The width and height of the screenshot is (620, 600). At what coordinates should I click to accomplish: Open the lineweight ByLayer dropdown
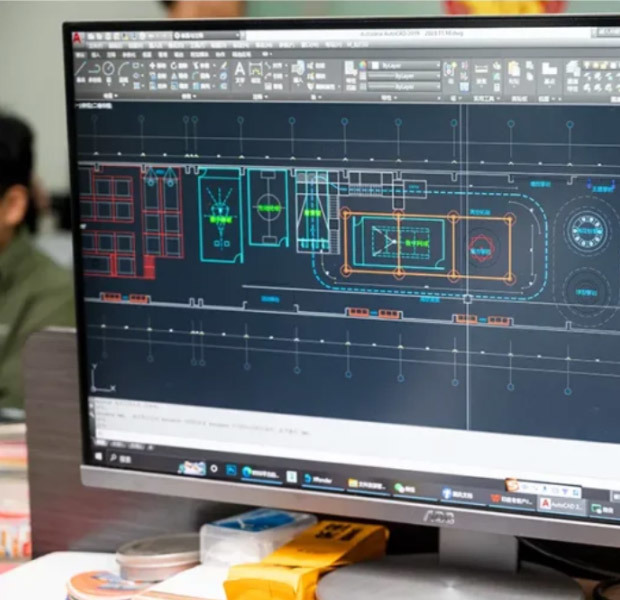coord(405,76)
